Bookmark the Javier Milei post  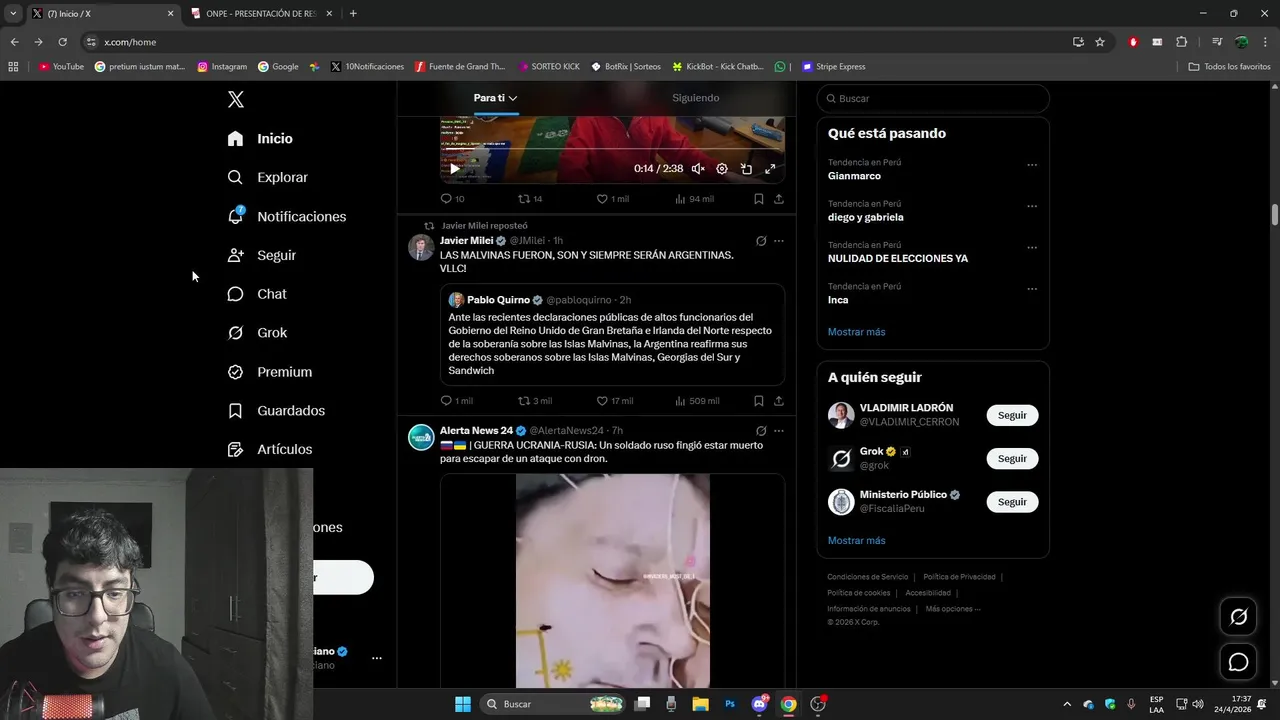(x=759, y=401)
